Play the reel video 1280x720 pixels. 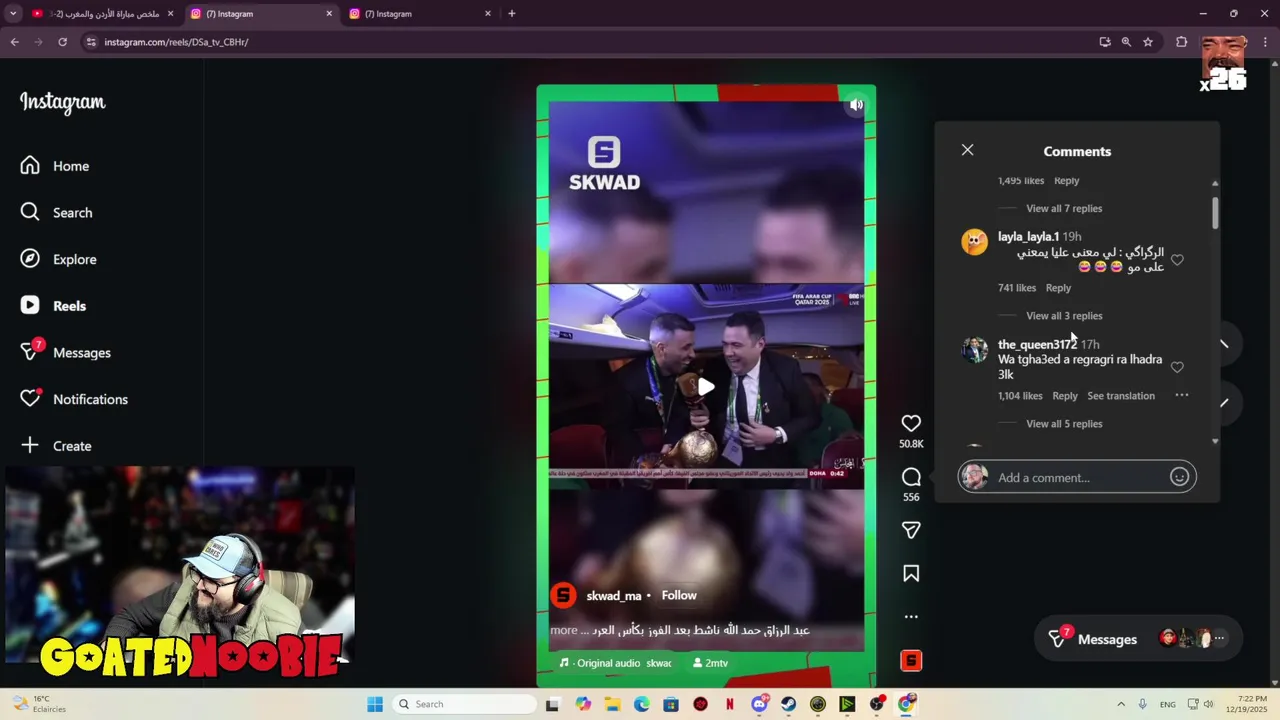click(706, 387)
